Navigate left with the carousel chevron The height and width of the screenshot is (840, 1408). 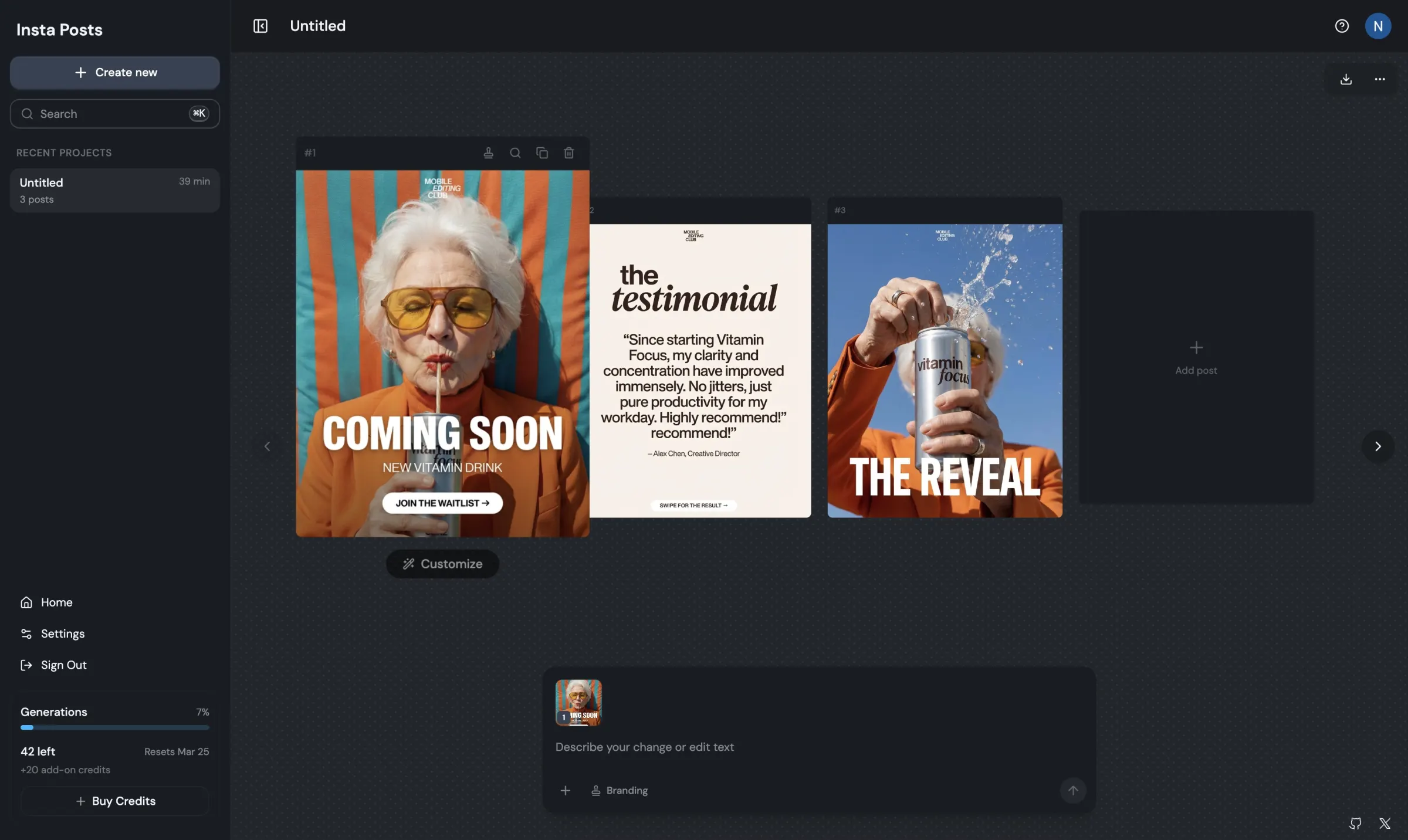267,446
